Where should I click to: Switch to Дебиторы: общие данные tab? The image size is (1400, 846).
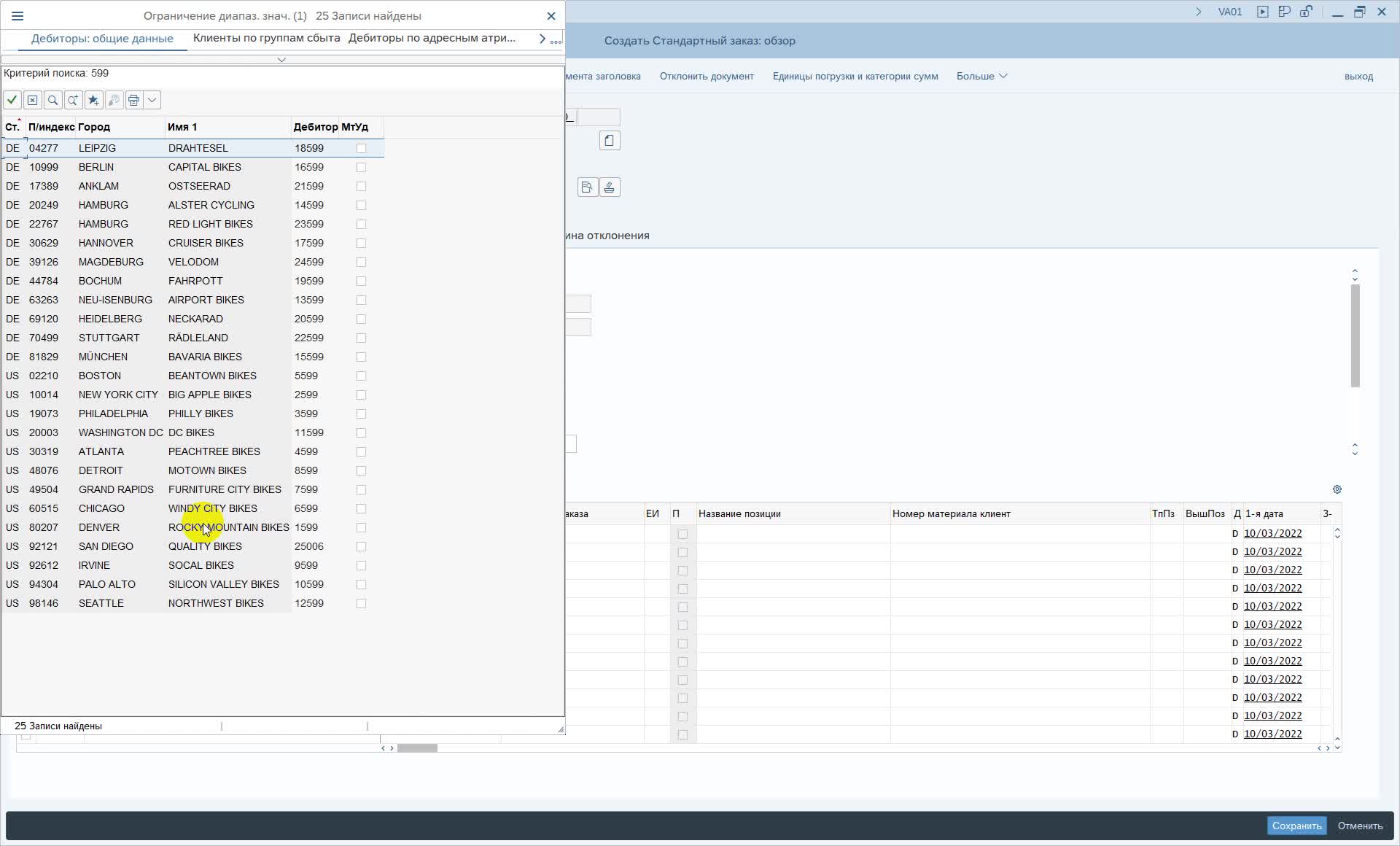(102, 39)
